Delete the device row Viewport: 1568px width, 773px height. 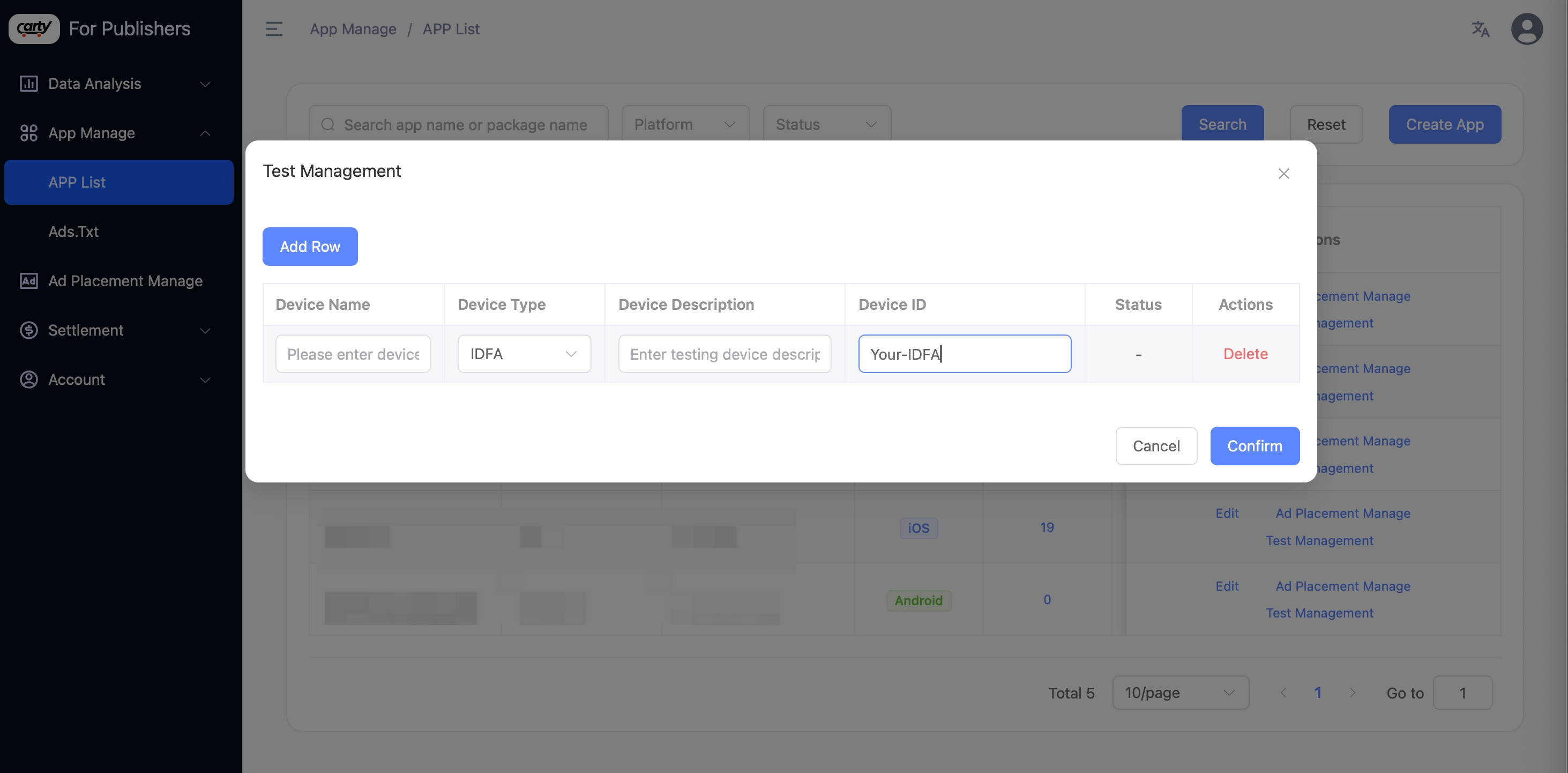tap(1245, 354)
